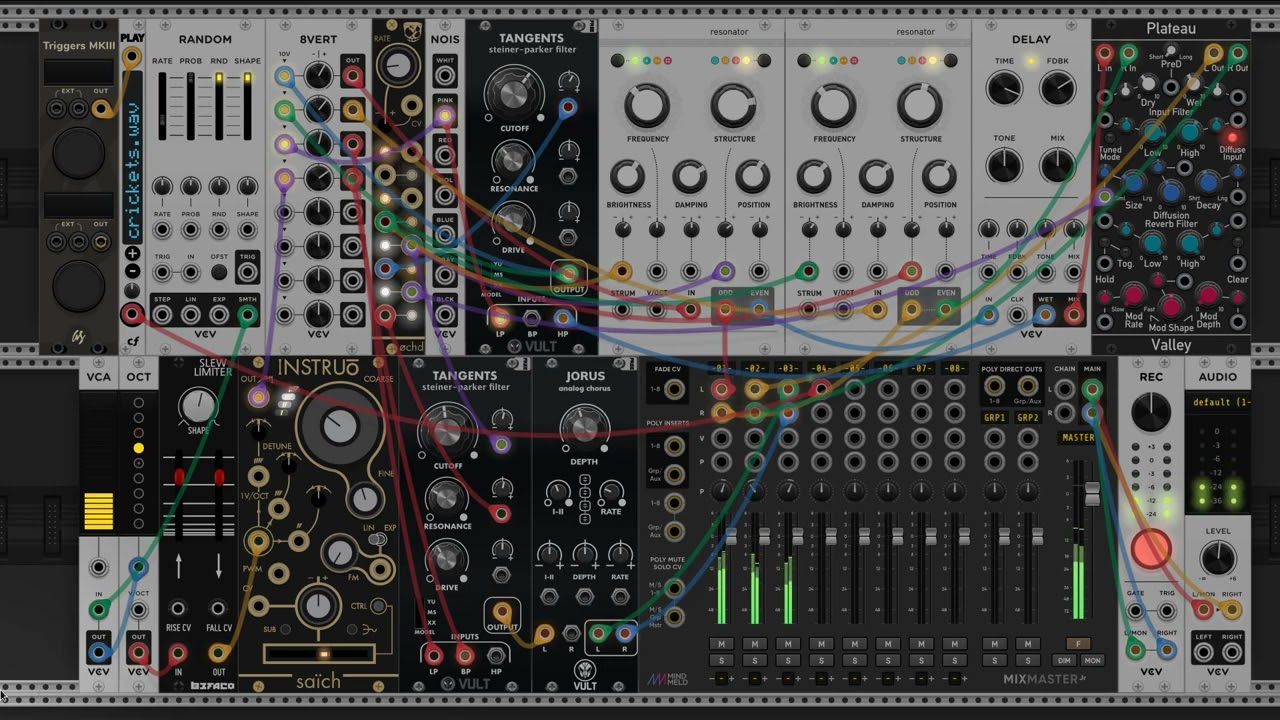Click the FADE CV 1-8 jack on MixMaster
This screenshot has height=720, width=1280.
click(675, 388)
